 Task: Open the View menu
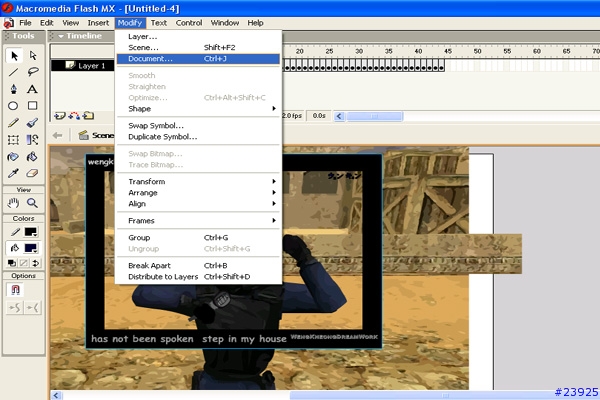pos(70,23)
